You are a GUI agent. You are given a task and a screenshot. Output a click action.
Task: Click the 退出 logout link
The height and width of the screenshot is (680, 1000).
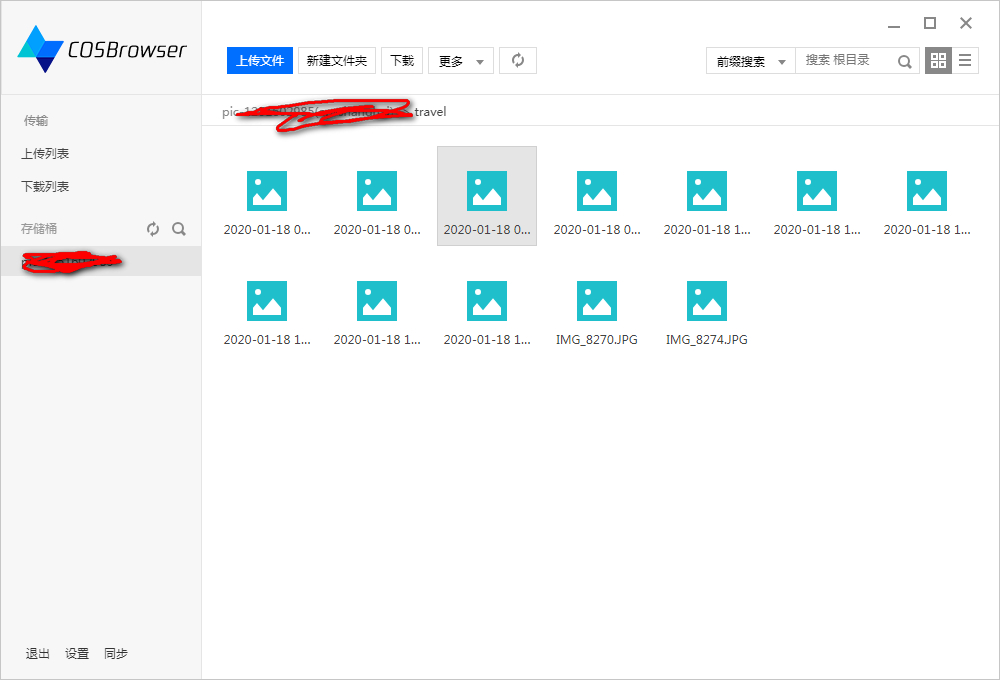38,654
